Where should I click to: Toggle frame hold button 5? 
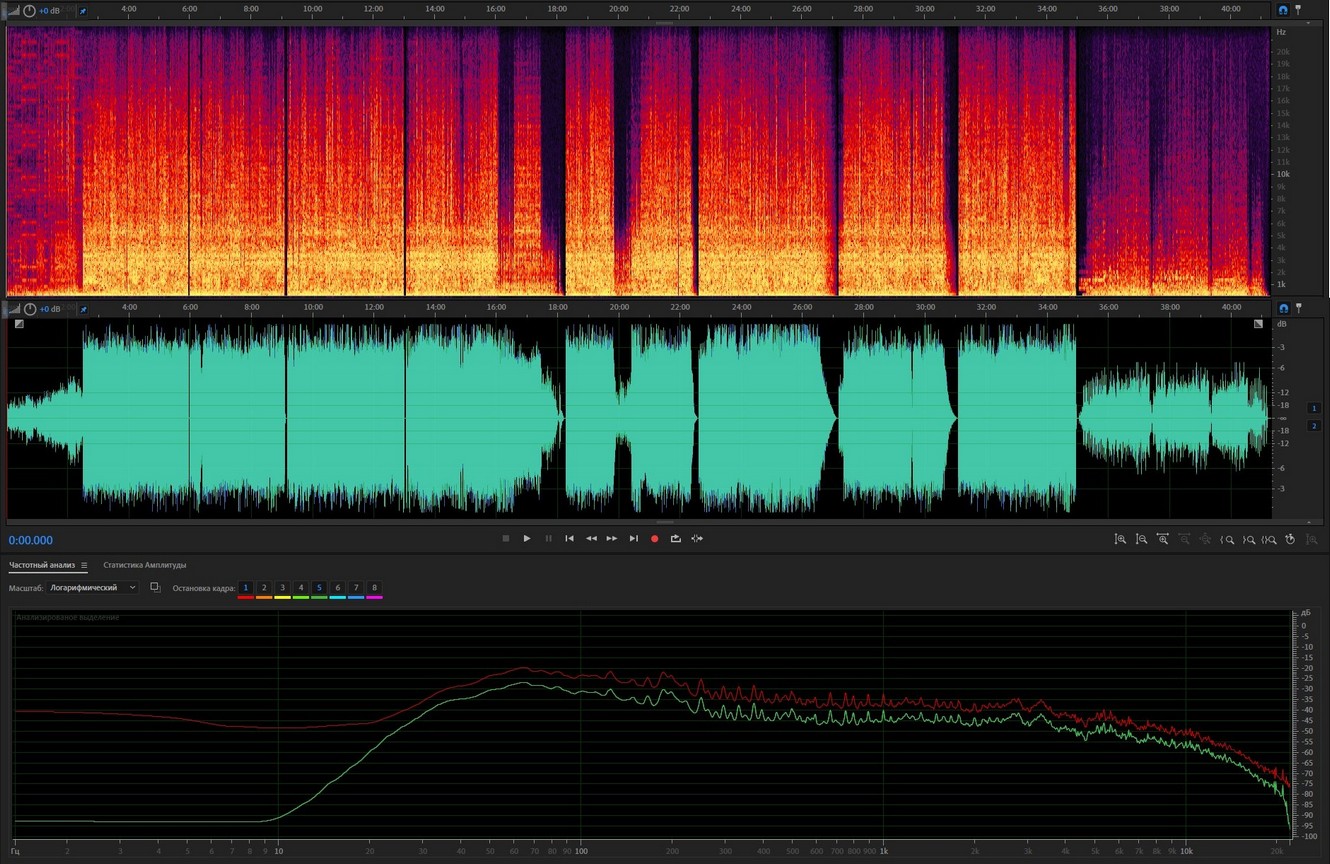pyautogui.click(x=319, y=588)
